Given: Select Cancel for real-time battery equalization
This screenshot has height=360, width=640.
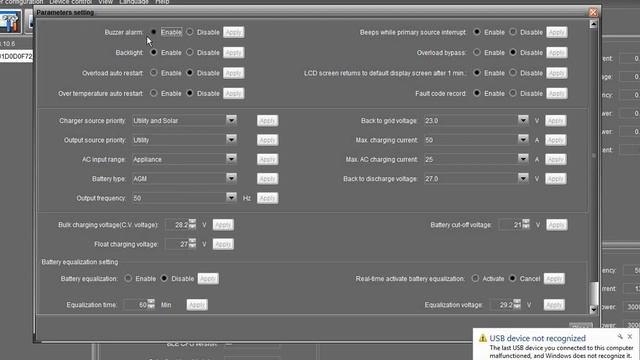Looking at the screenshot, I should click(x=513, y=278).
